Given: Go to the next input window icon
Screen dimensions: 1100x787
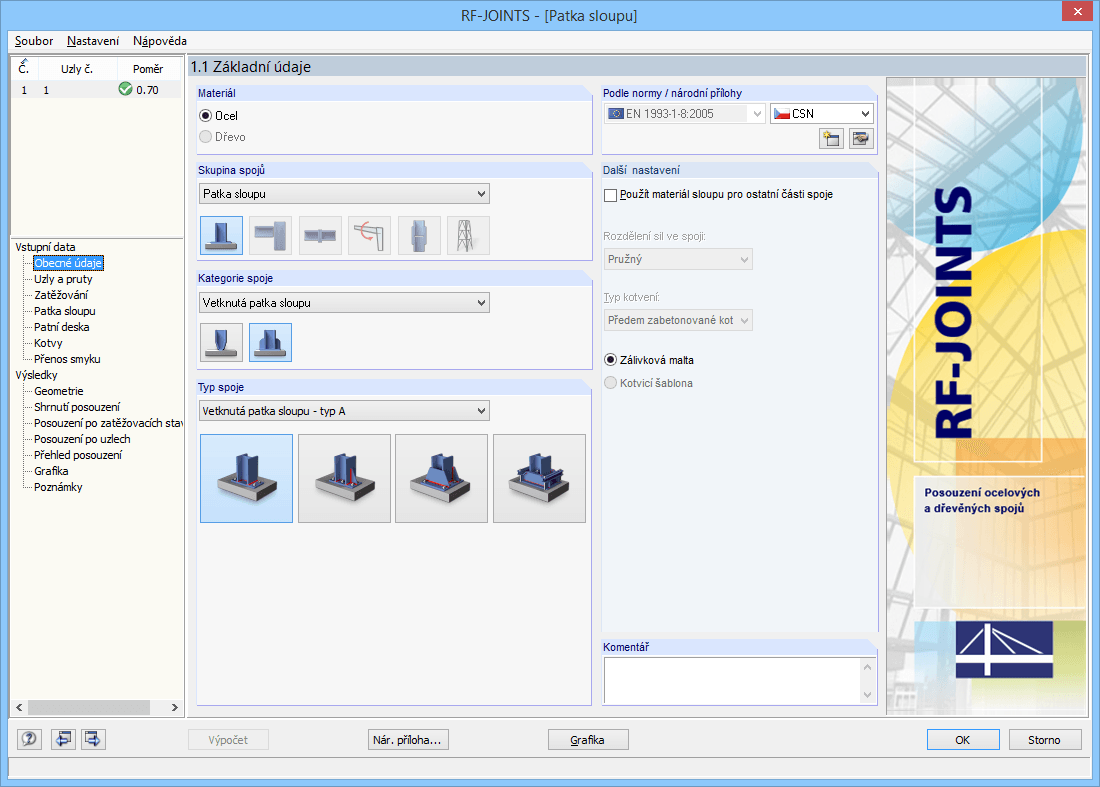Looking at the screenshot, I should click(x=93, y=739).
